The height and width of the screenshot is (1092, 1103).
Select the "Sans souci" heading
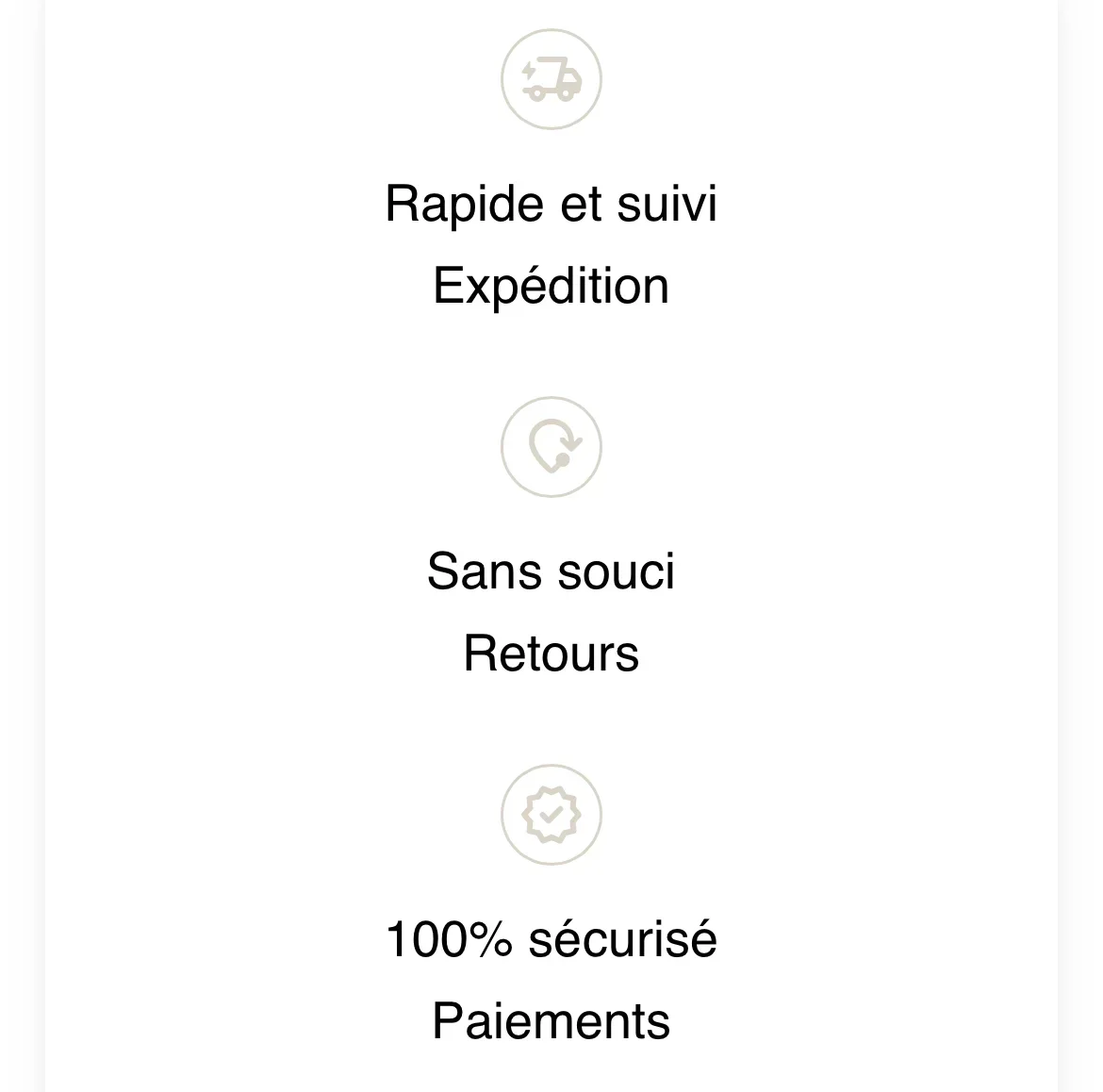pos(551,571)
